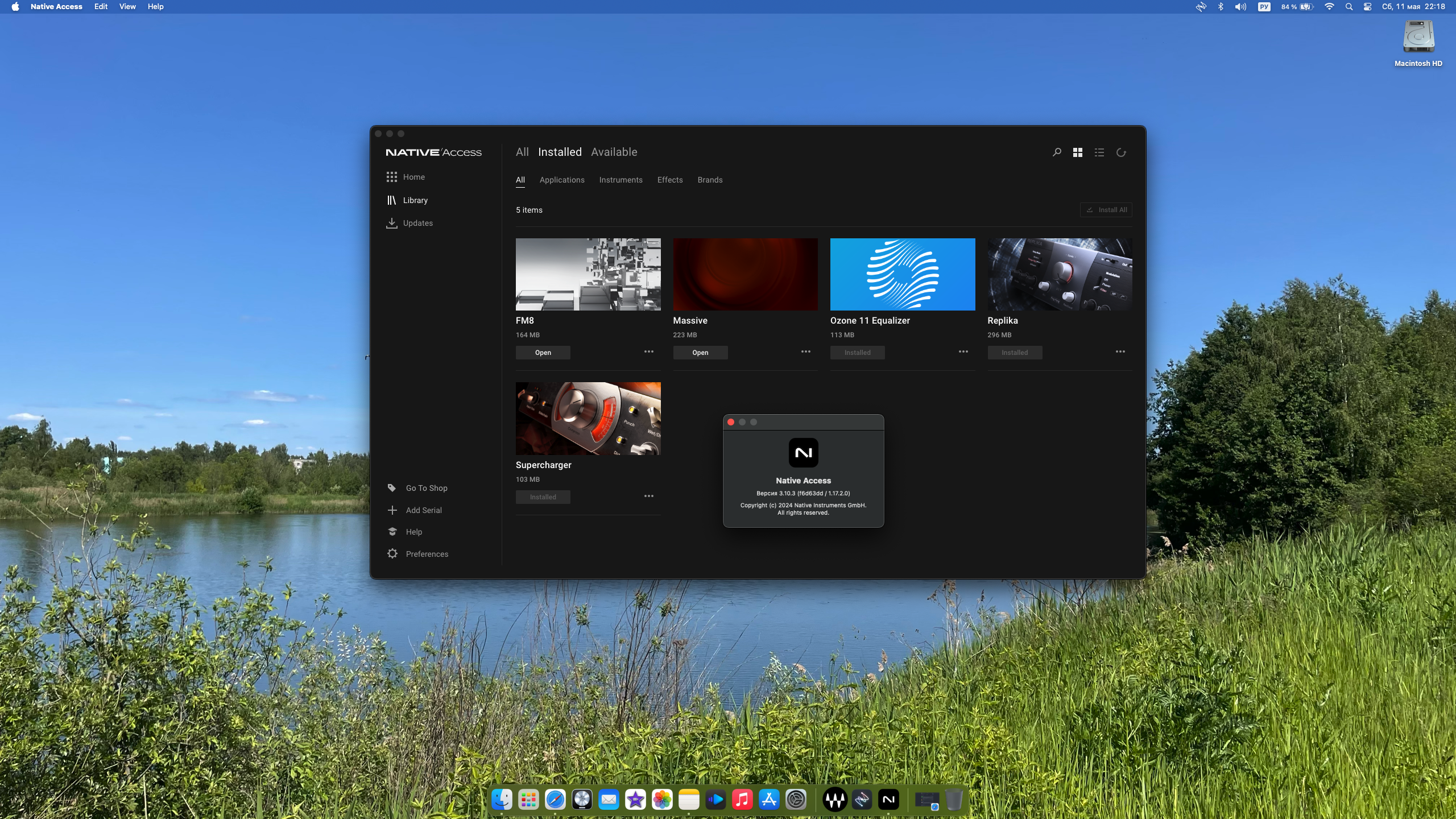Open Mail from the Dock
The width and height of the screenshot is (1456, 819).
tap(609, 800)
